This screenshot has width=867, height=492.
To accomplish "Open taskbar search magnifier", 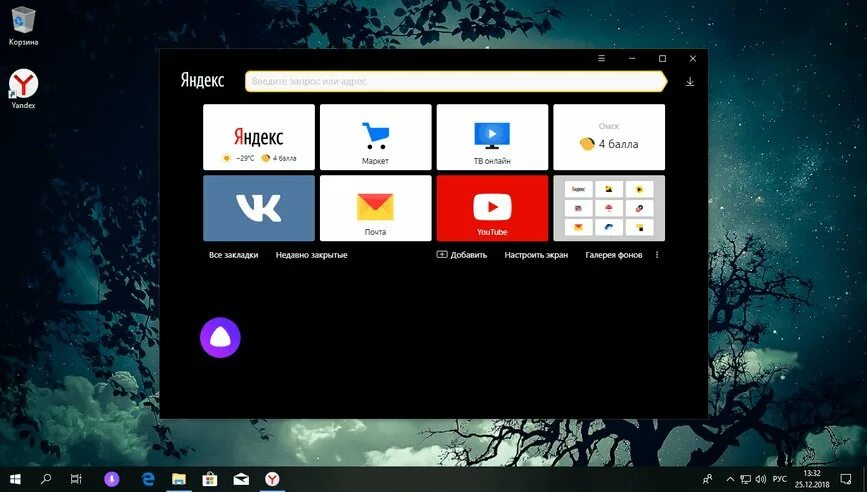I will [x=46, y=479].
